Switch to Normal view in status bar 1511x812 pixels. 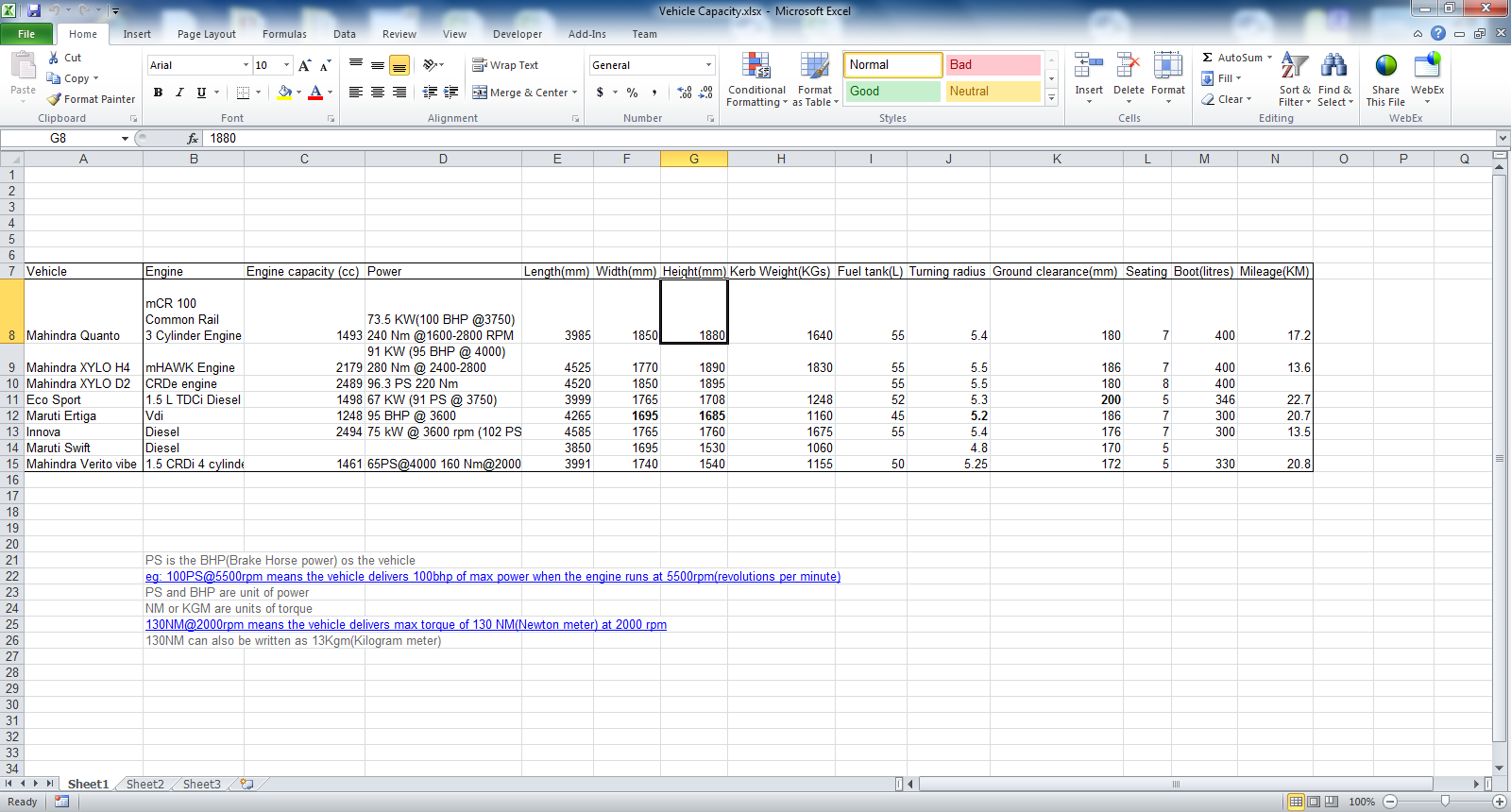pyautogui.click(x=1296, y=802)
